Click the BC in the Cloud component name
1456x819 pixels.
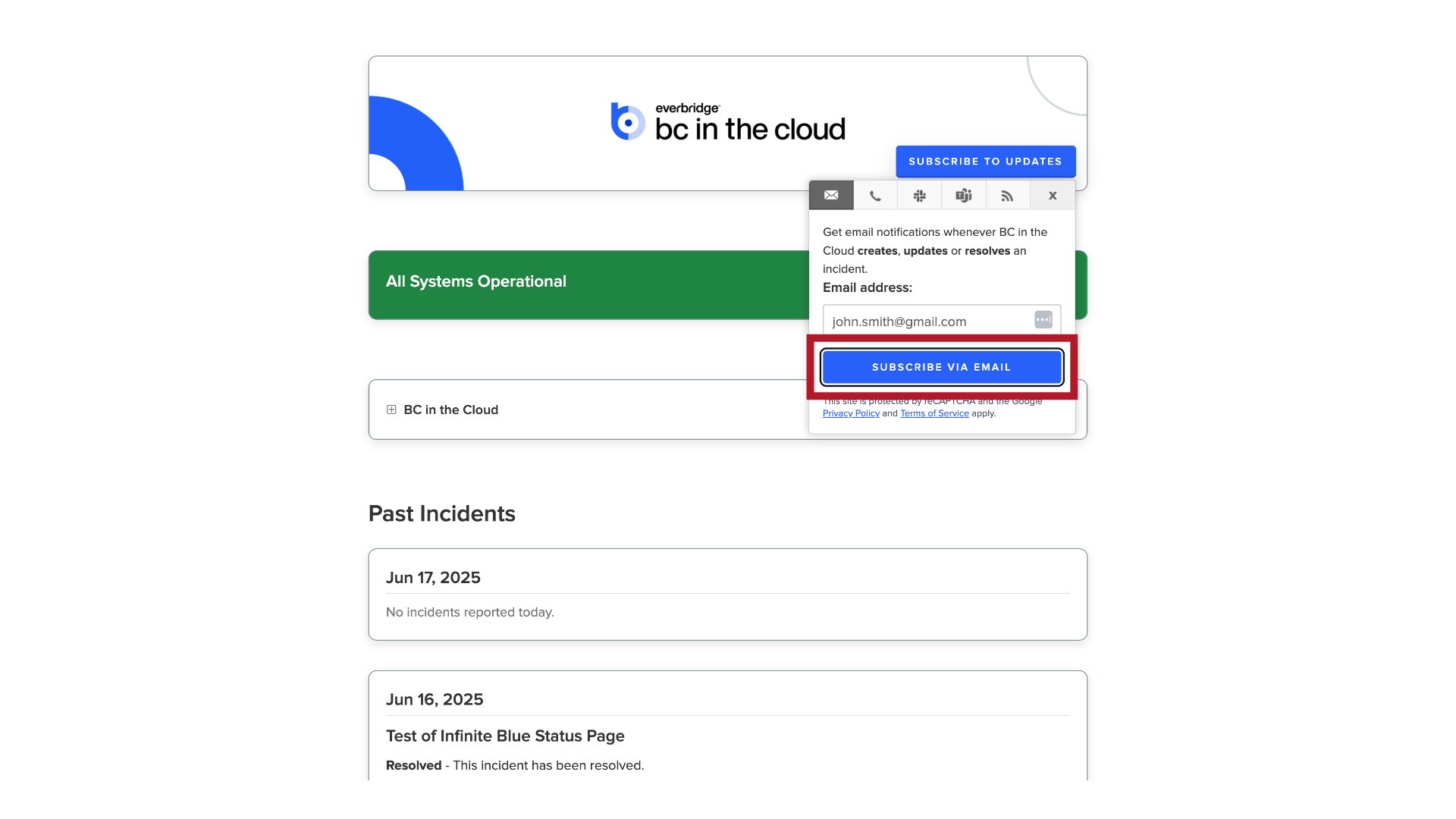click(x=451, y=409)
